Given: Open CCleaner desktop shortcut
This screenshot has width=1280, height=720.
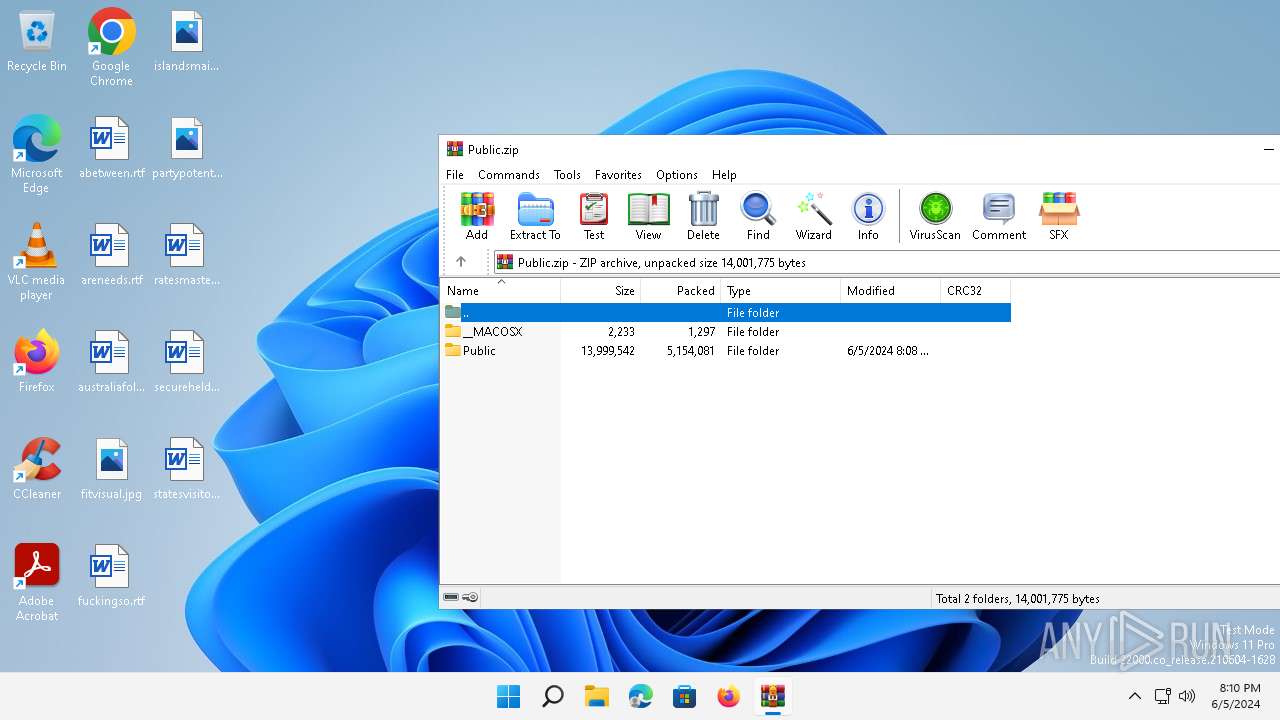Looking at the screenshot, I should 37,468.
